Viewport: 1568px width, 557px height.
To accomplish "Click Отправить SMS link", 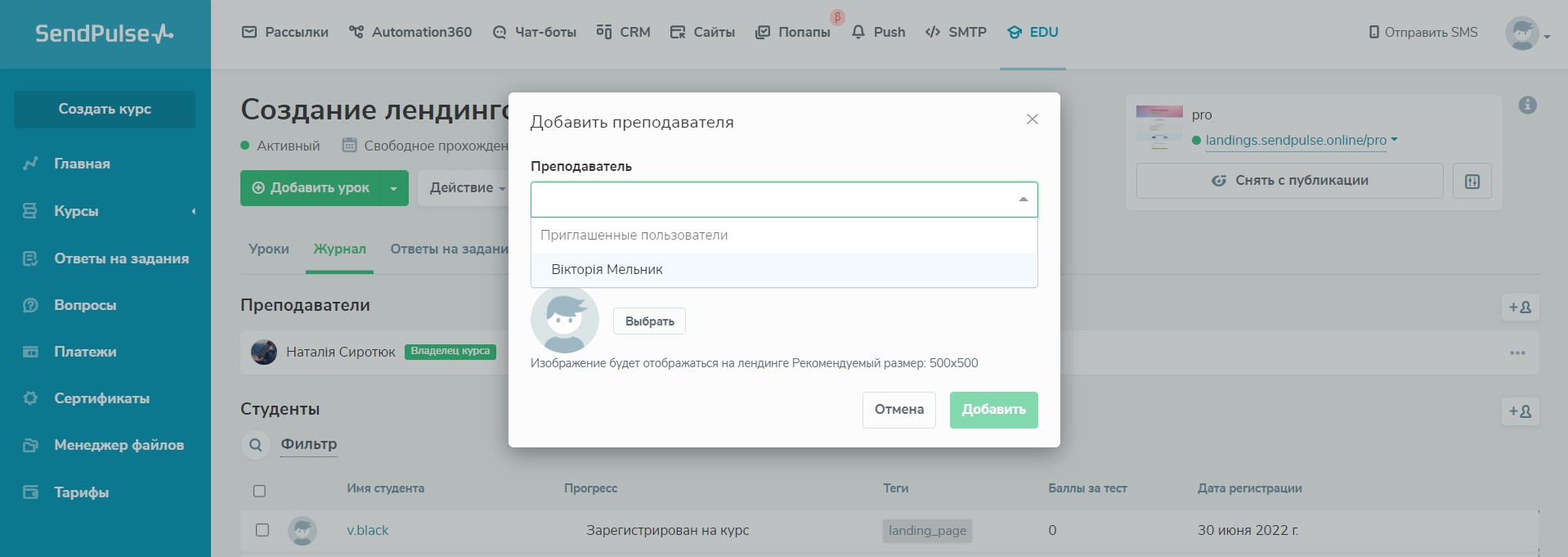I will click(x=1423, y=32).
